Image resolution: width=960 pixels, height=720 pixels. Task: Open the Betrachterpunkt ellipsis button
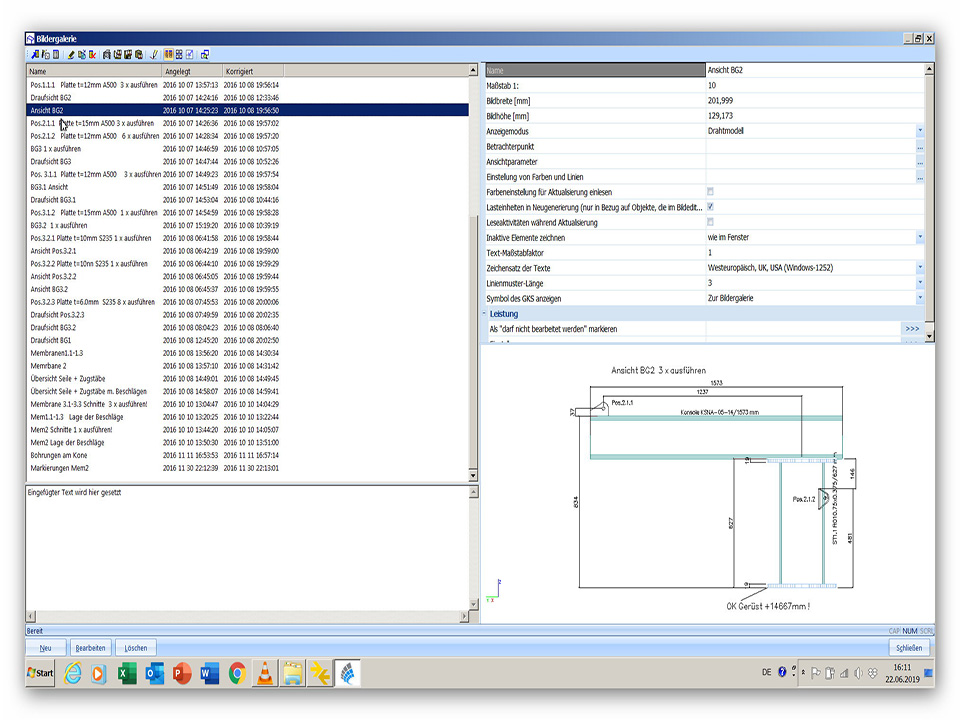[919, 147]
